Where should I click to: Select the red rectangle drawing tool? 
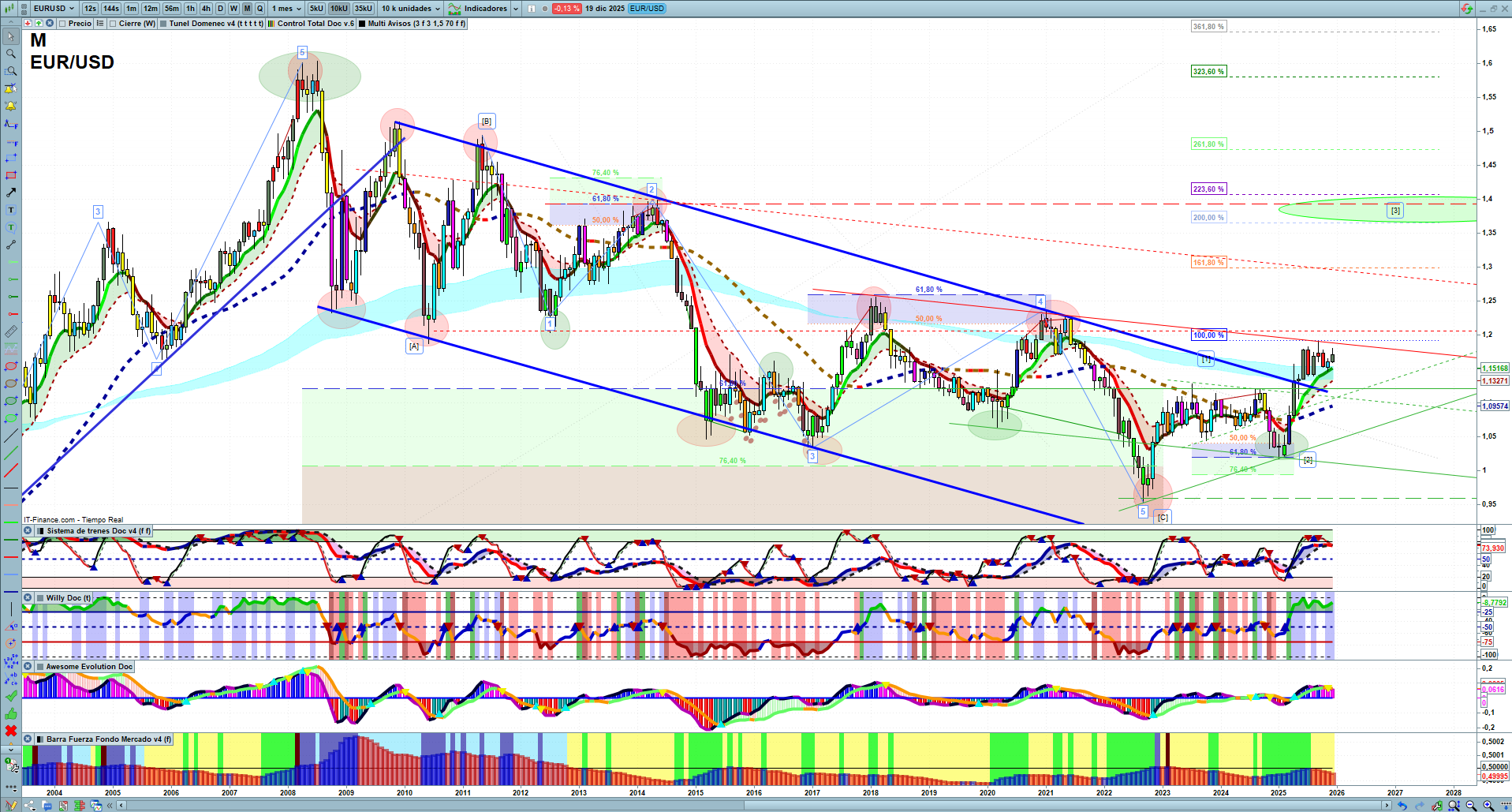[10, 175]
